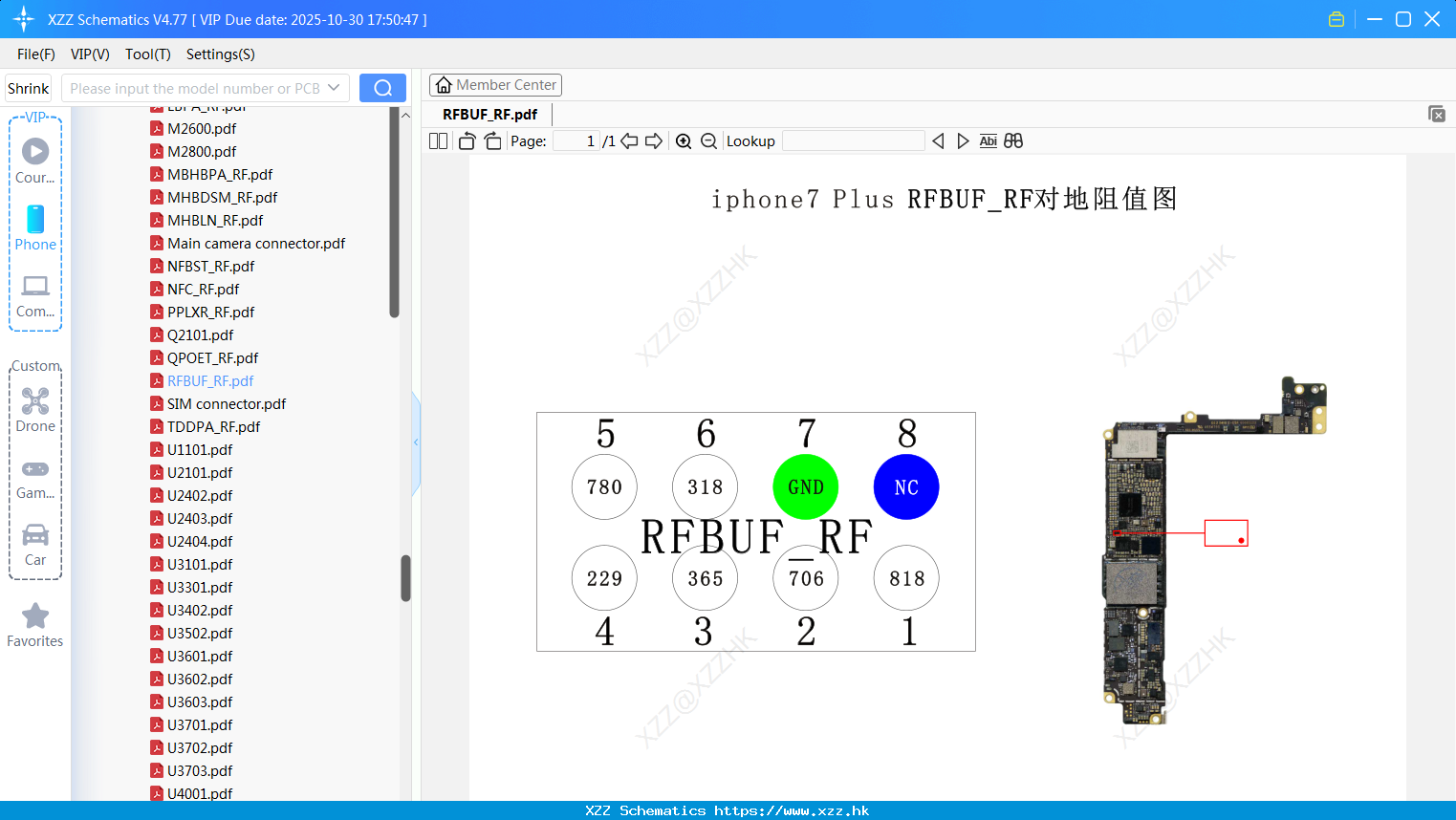Close all tabs icon at right
Viewport: 1456px width, 820px height.
coord(1436,114)
